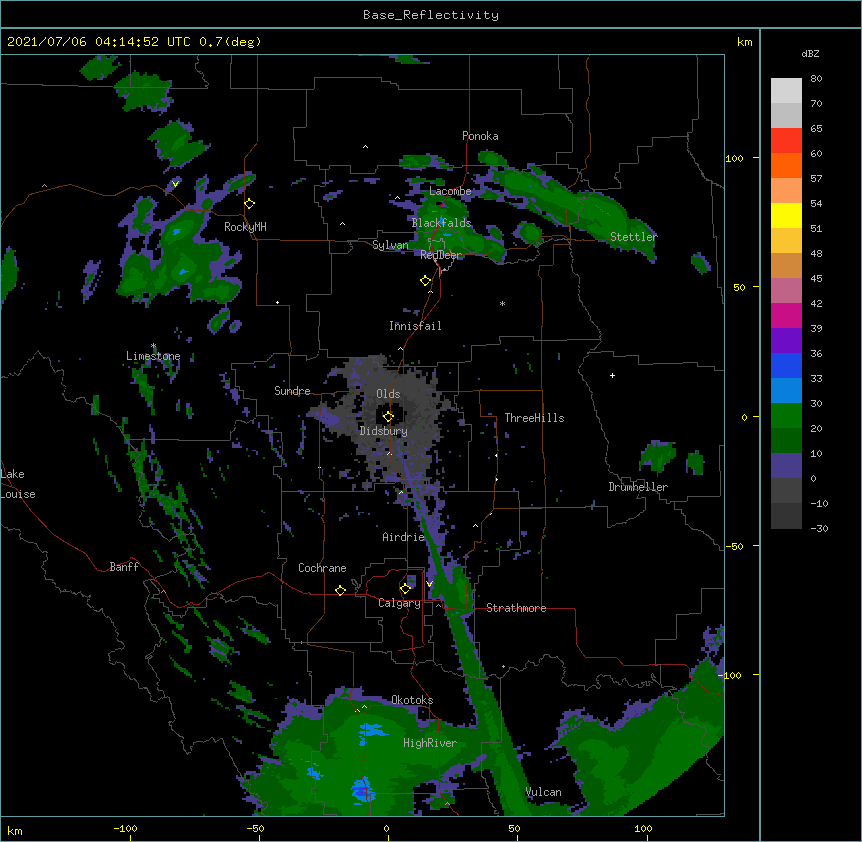
Task: Click the Lacombe city label
Action: (450, 191)
